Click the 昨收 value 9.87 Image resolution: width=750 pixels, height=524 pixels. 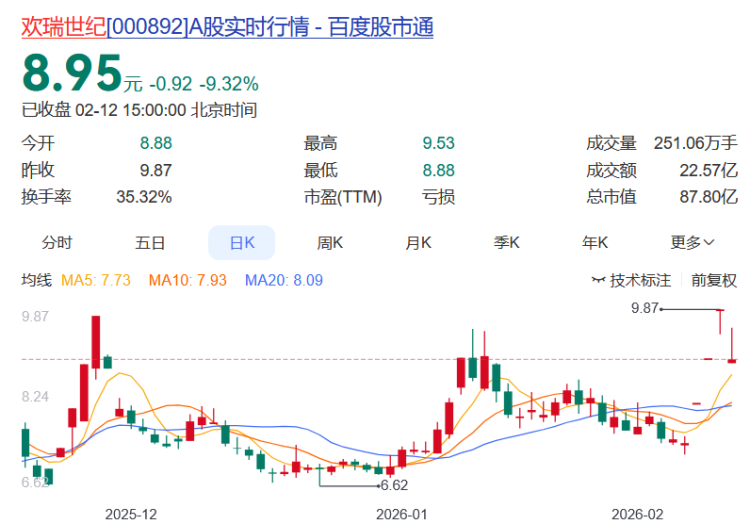pos(156,170)
